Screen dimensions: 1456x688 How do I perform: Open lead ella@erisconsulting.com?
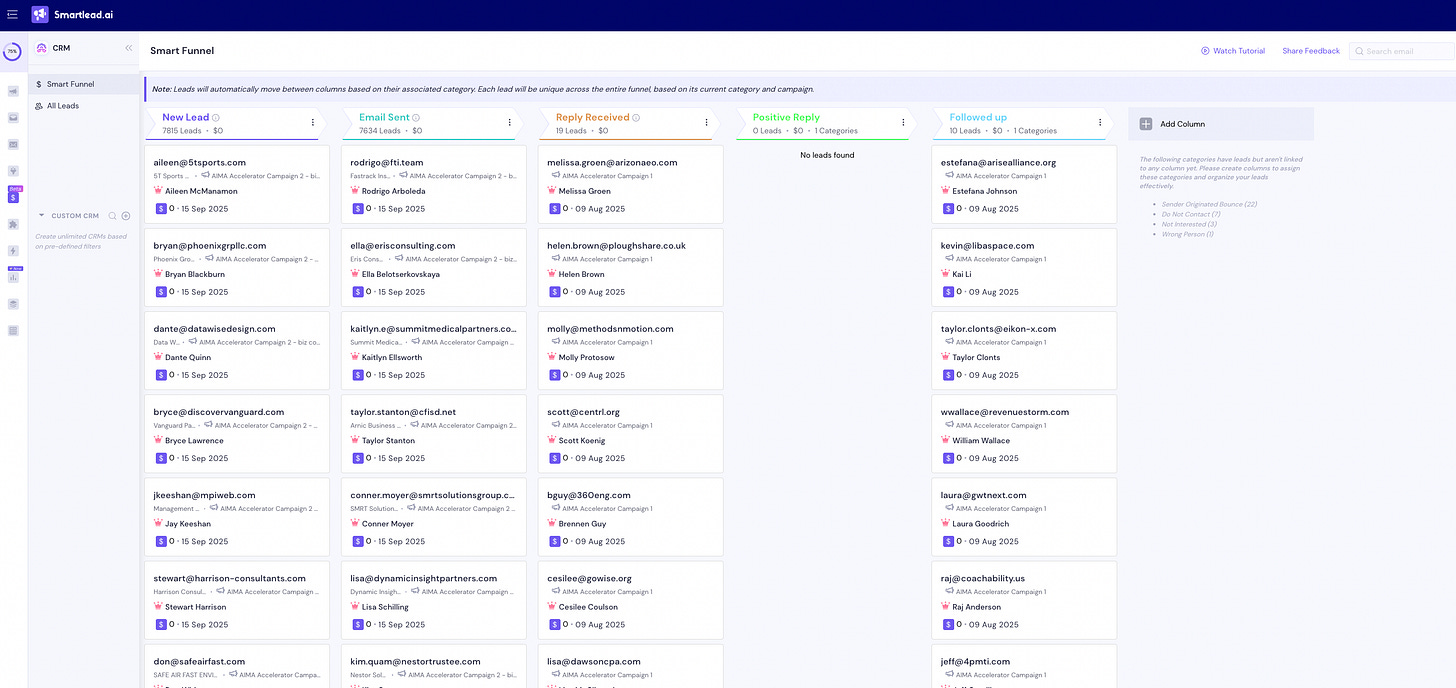click(434, 267)
